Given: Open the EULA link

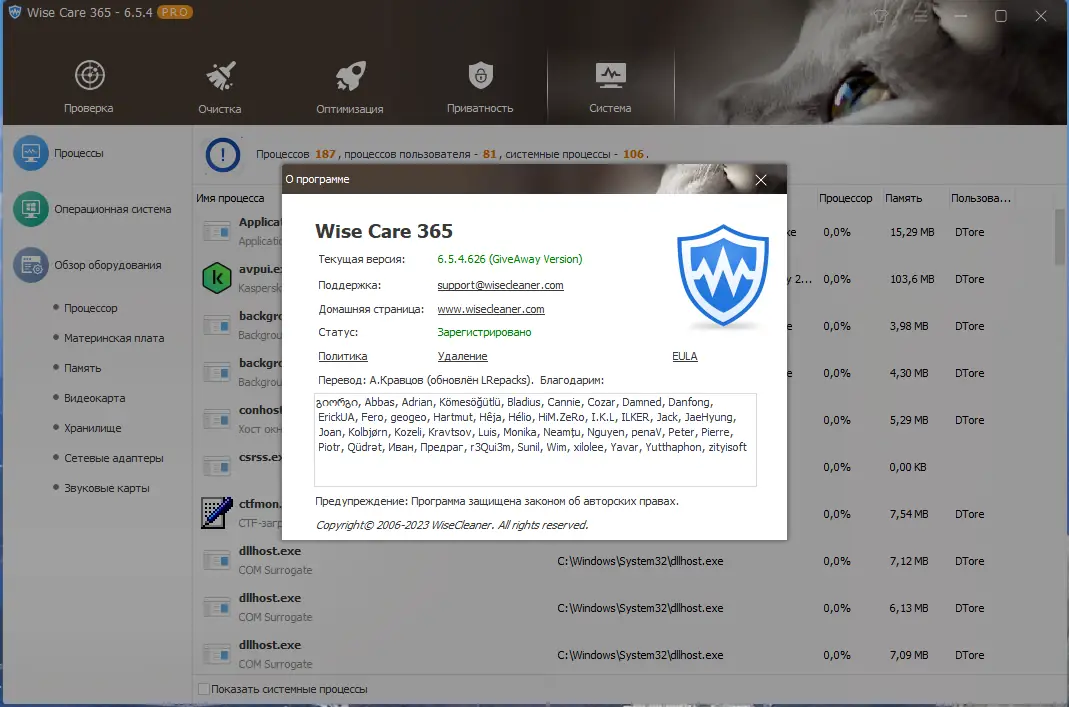Looking at the screenshot, I should pos(684,356).
